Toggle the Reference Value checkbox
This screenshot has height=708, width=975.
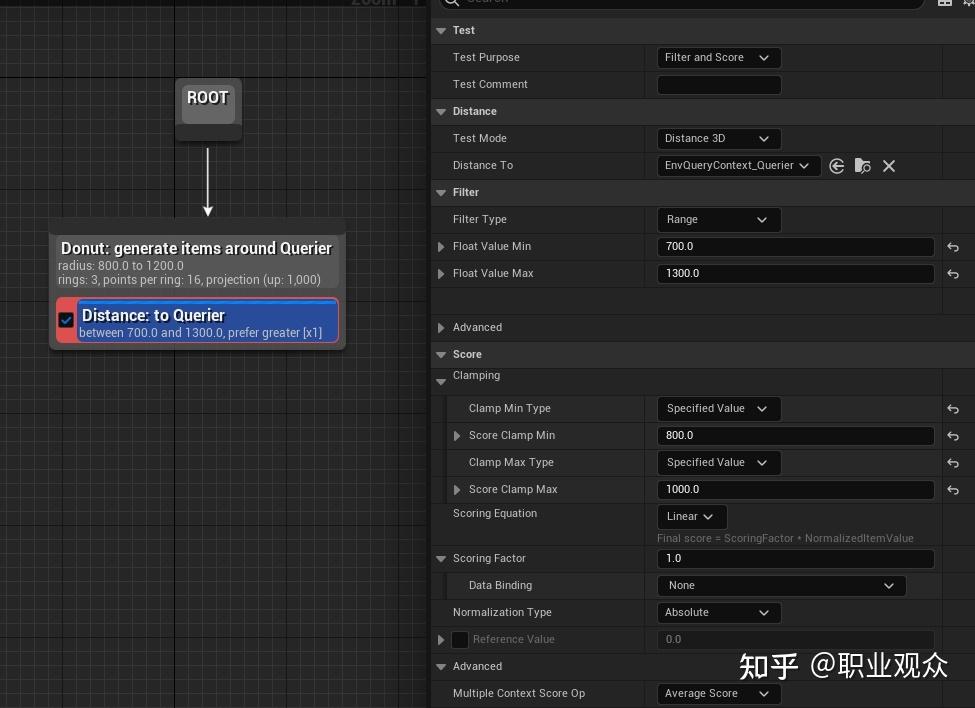pos(459,639)
